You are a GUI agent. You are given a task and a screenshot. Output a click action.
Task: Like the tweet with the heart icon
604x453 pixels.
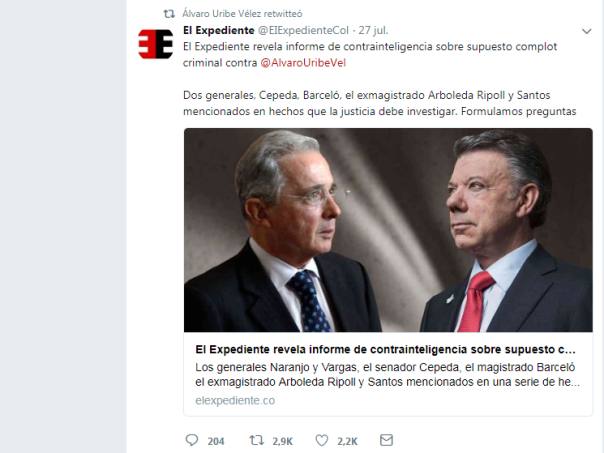[x=322, y=440]
